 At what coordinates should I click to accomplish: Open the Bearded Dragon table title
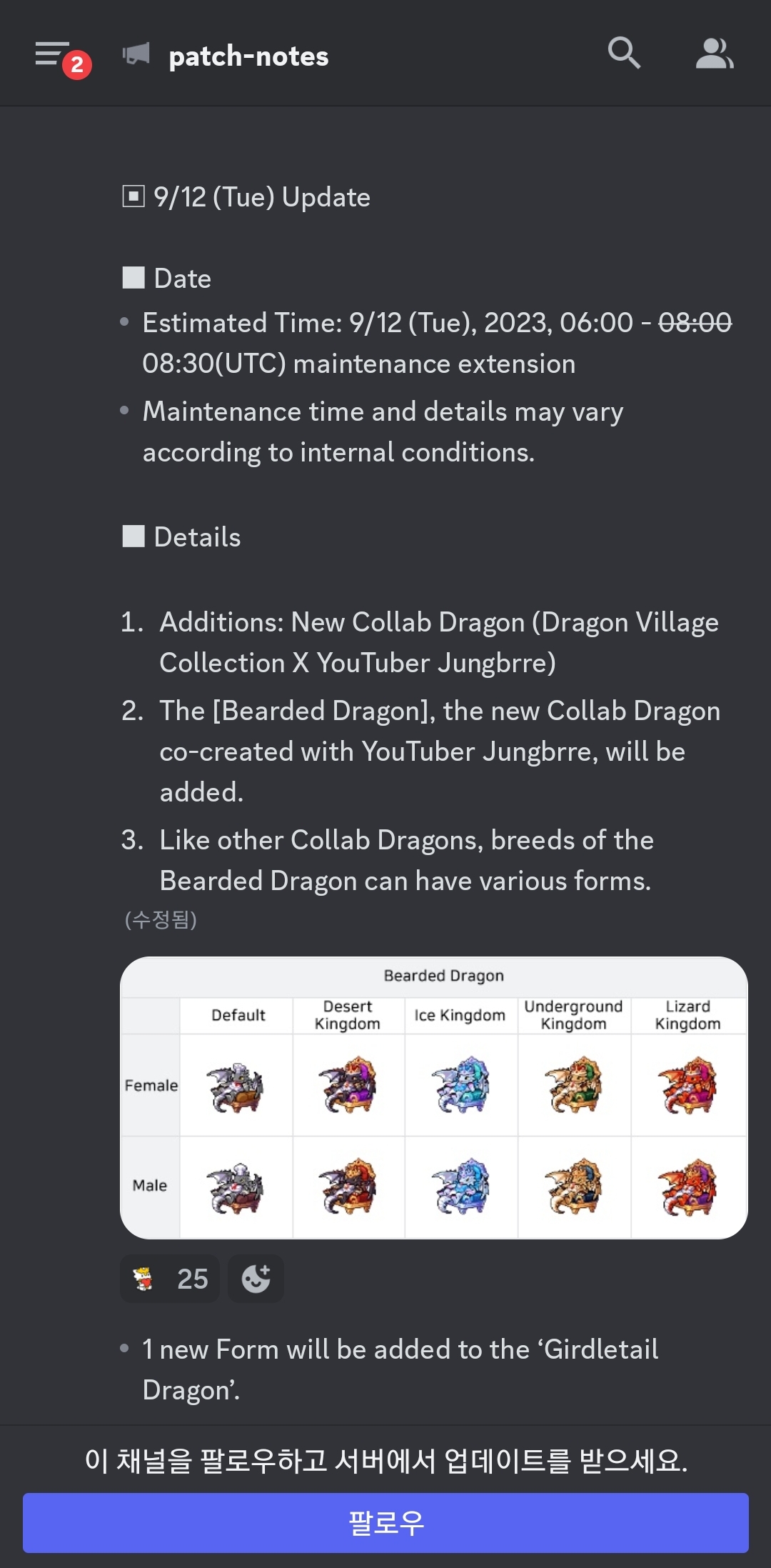tap(443, 976)
